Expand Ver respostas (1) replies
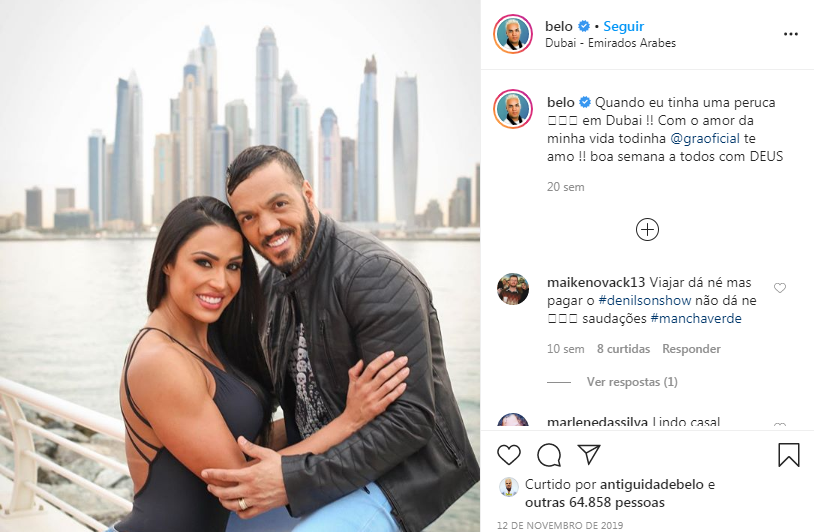The height and width of the screenshot is (532, 814). coord(632,382)
